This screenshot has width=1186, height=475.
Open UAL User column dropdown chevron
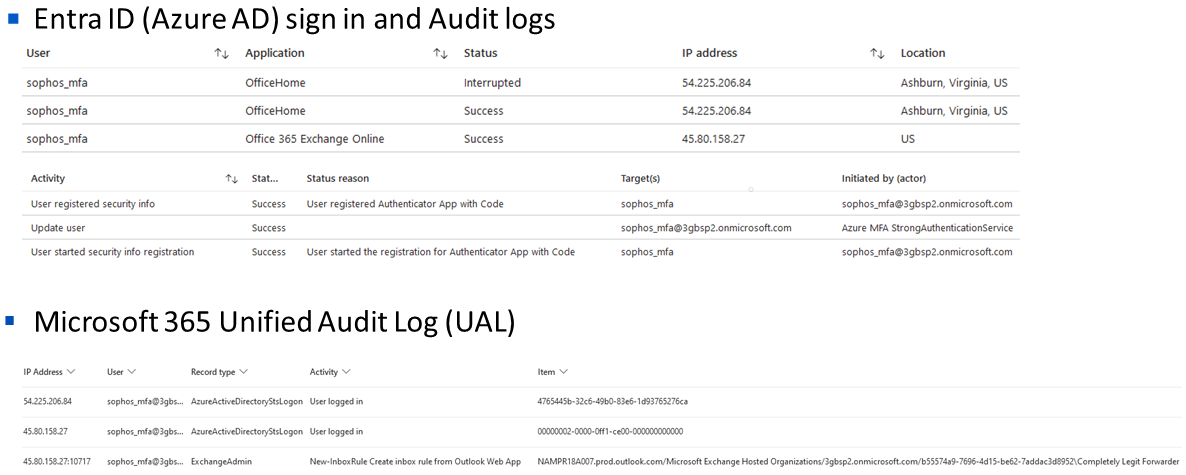(x=132, y=372)
